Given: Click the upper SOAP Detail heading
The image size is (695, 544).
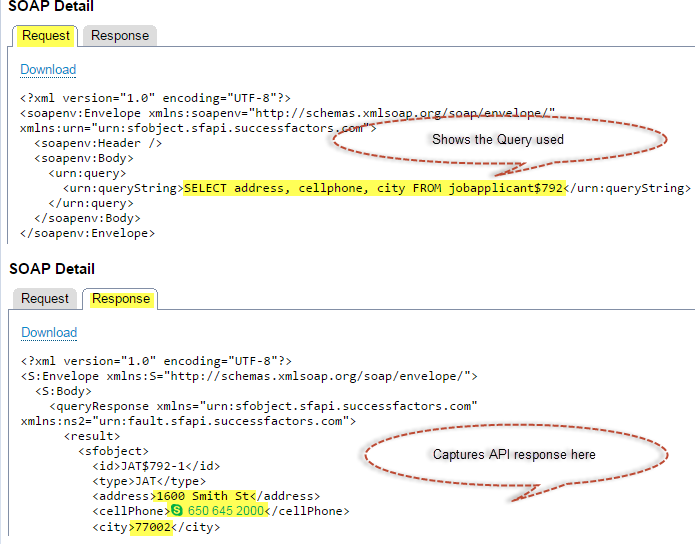Looking at the screenshot, I should point(51,6).
